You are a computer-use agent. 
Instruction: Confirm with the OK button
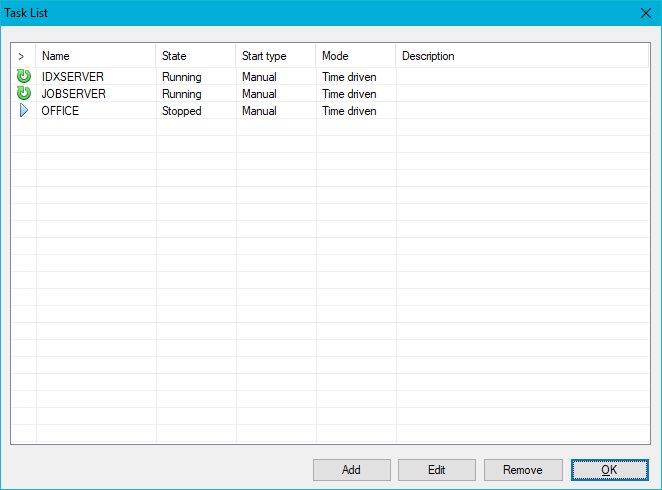point(609,470)
